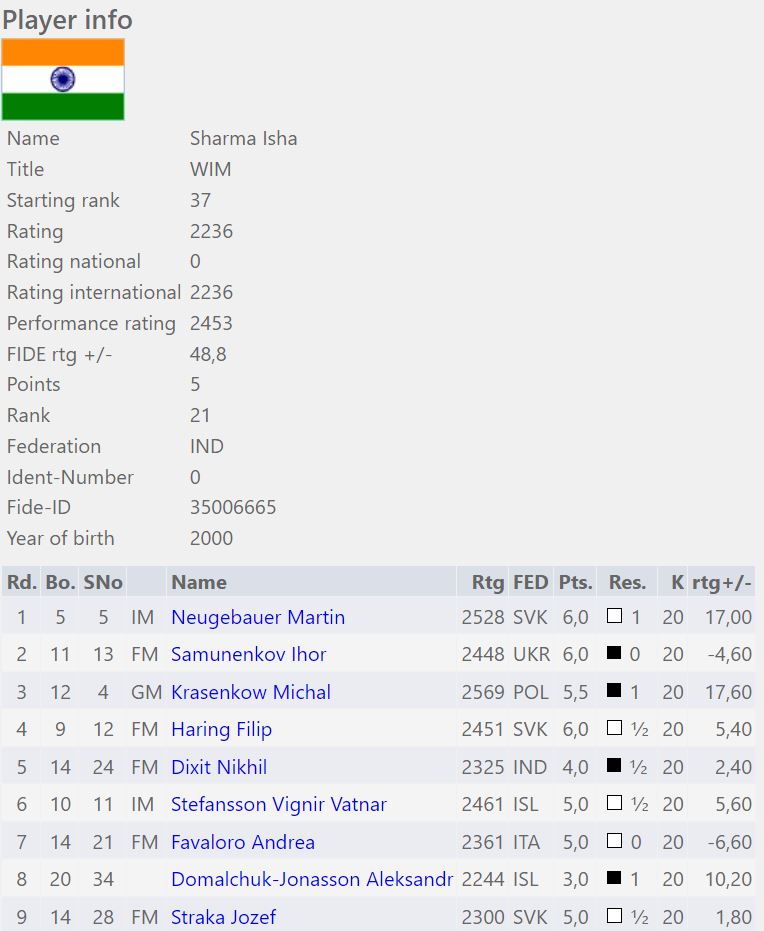This screenshot has width=764, height=931.
Task: Open Straka Jozef player link
Action: click(x=224, y=917)
